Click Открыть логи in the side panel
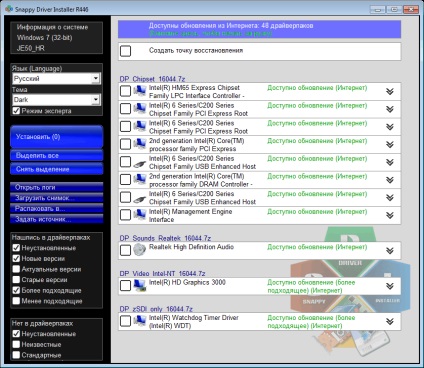 pos(57,187)
